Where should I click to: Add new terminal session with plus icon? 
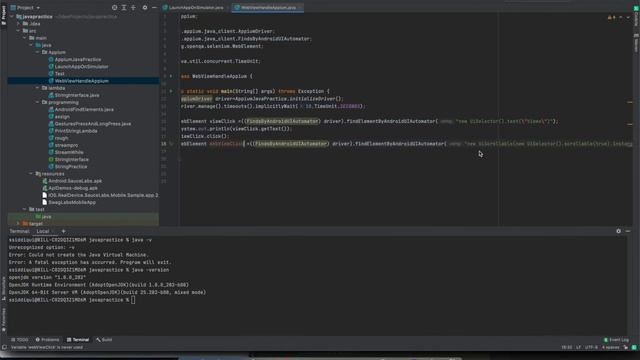click(x=63, y=231)
